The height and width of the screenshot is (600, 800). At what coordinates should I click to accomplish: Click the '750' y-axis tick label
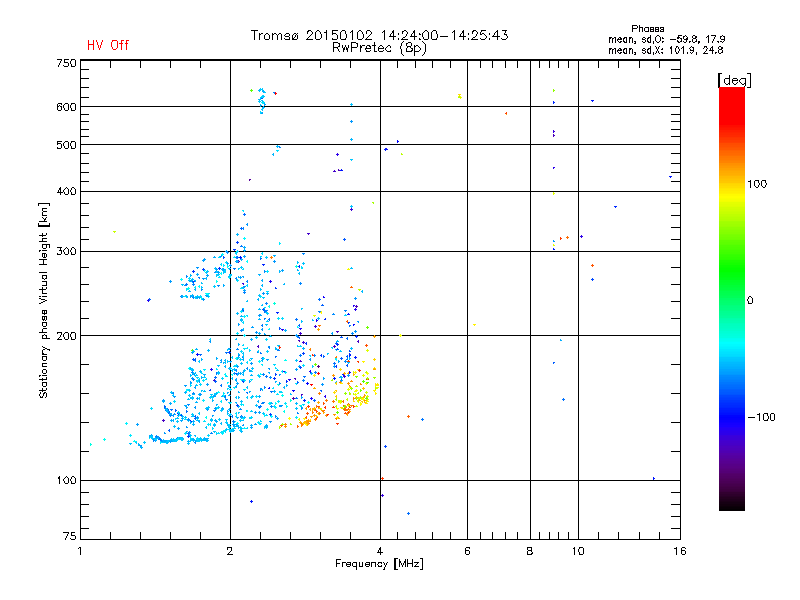[66, 63]
